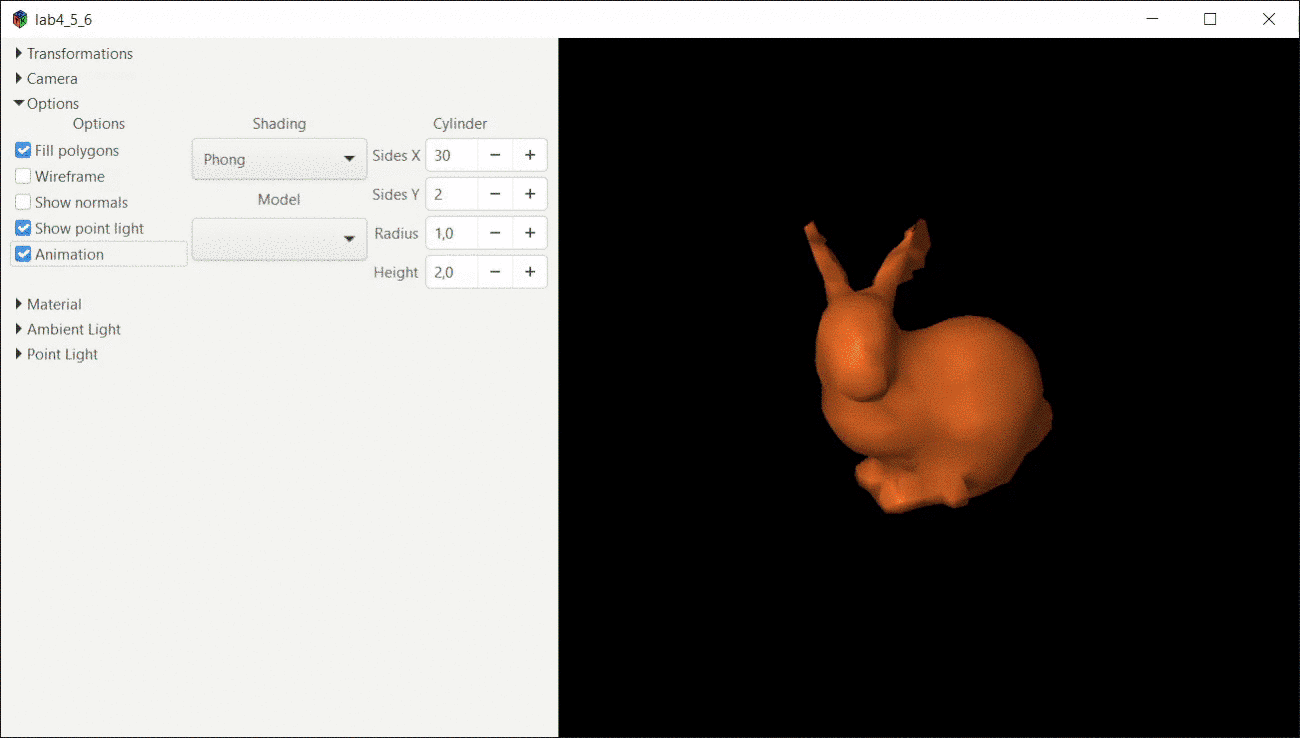The width and height of the screenshot is (1300, 738).
Task: Collapse the Options section
Action: tap(46, 104)
